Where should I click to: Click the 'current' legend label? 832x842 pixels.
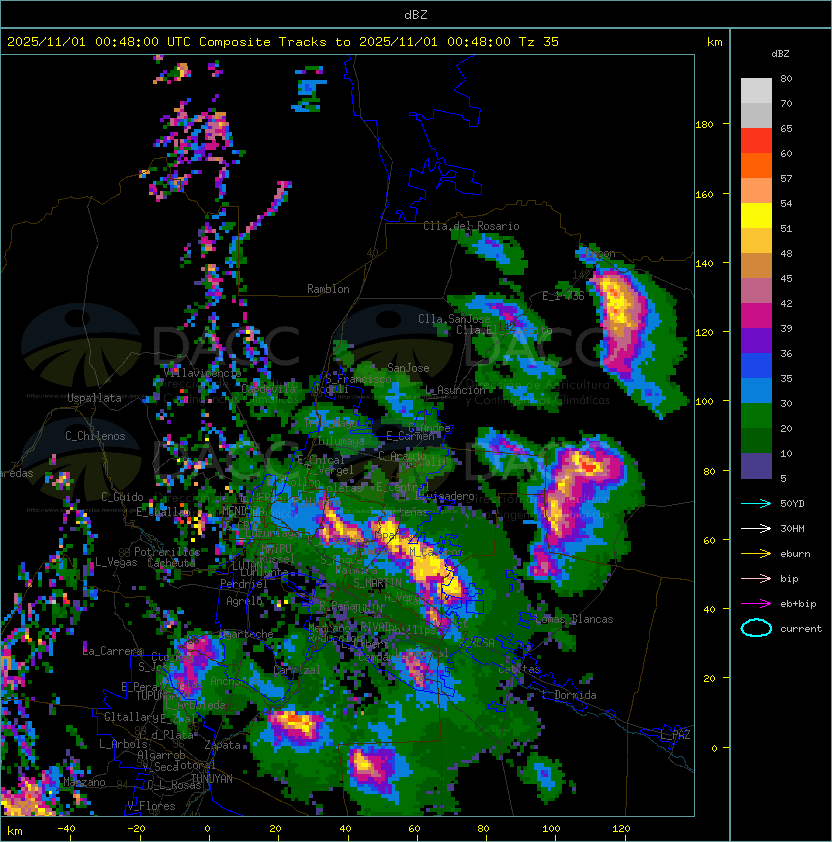(x=801, y=629)
